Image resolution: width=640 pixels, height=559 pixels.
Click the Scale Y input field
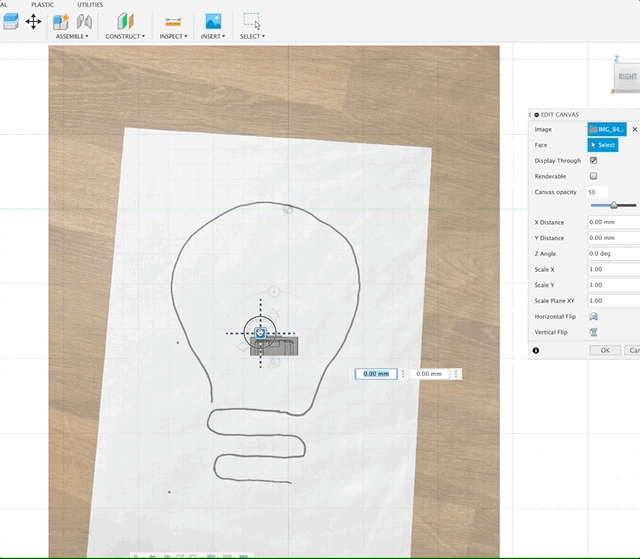pos(613,285)
